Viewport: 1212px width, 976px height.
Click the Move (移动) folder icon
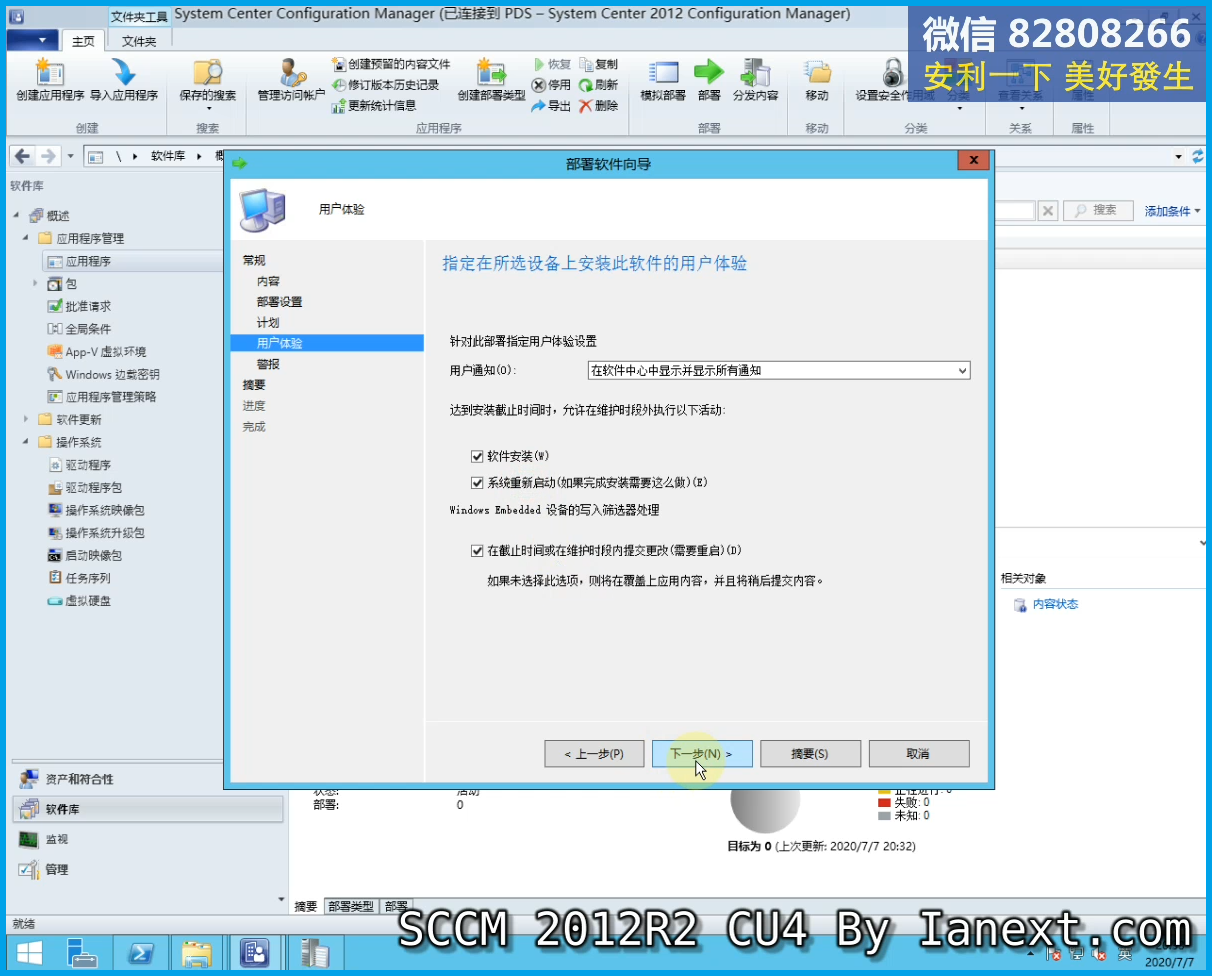tap(817, 80)
